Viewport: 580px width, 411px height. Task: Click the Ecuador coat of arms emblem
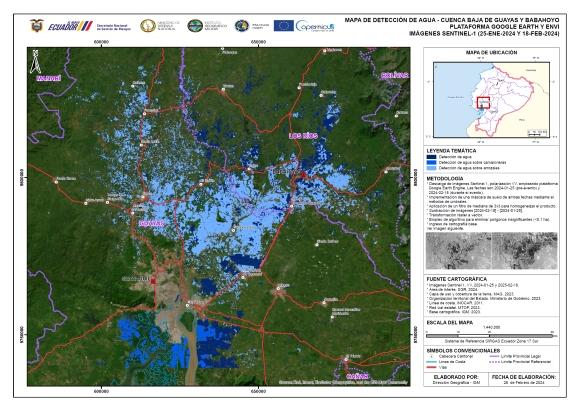37,26
